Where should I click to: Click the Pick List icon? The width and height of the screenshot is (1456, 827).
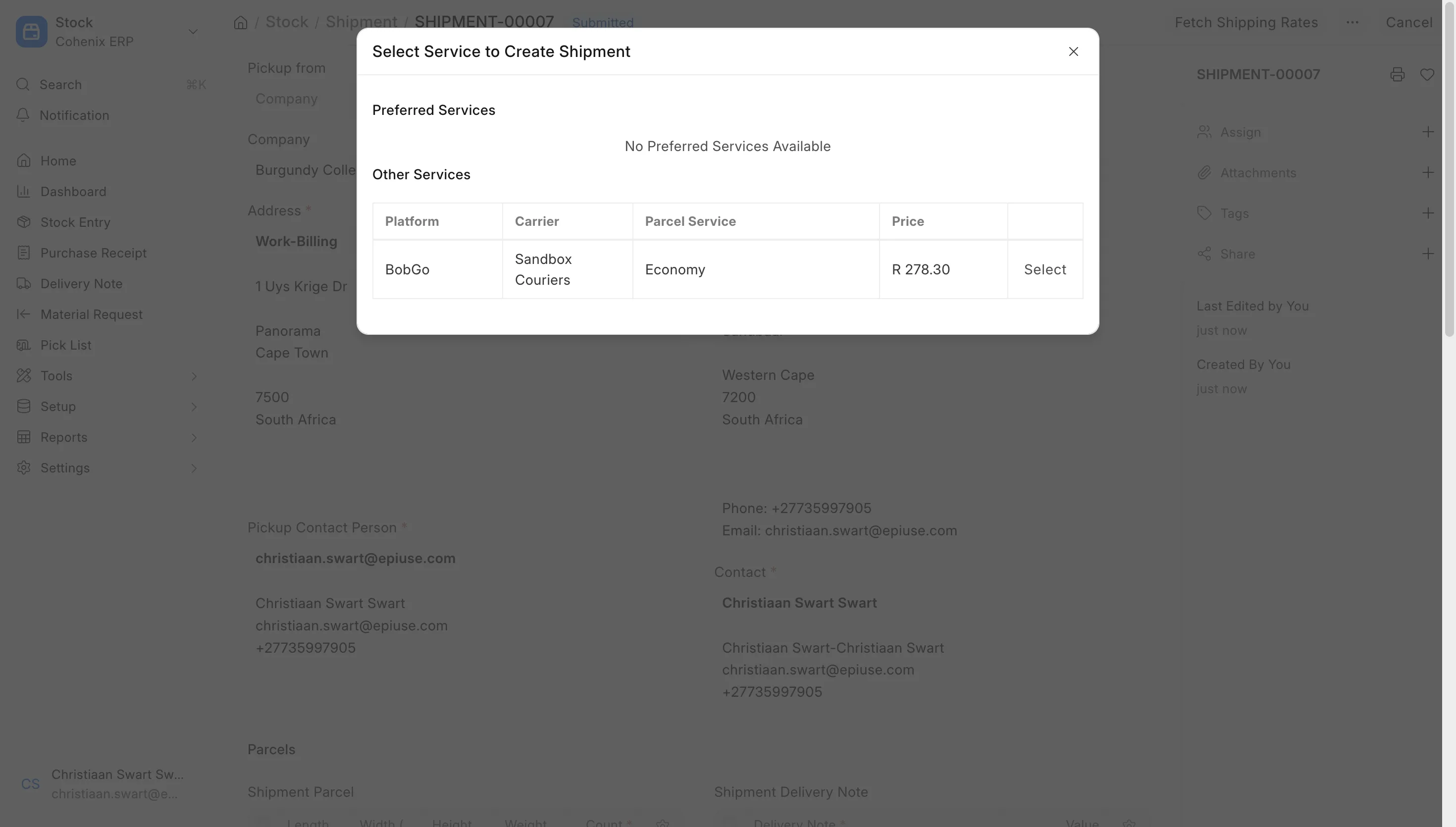(x=24, y=345)
